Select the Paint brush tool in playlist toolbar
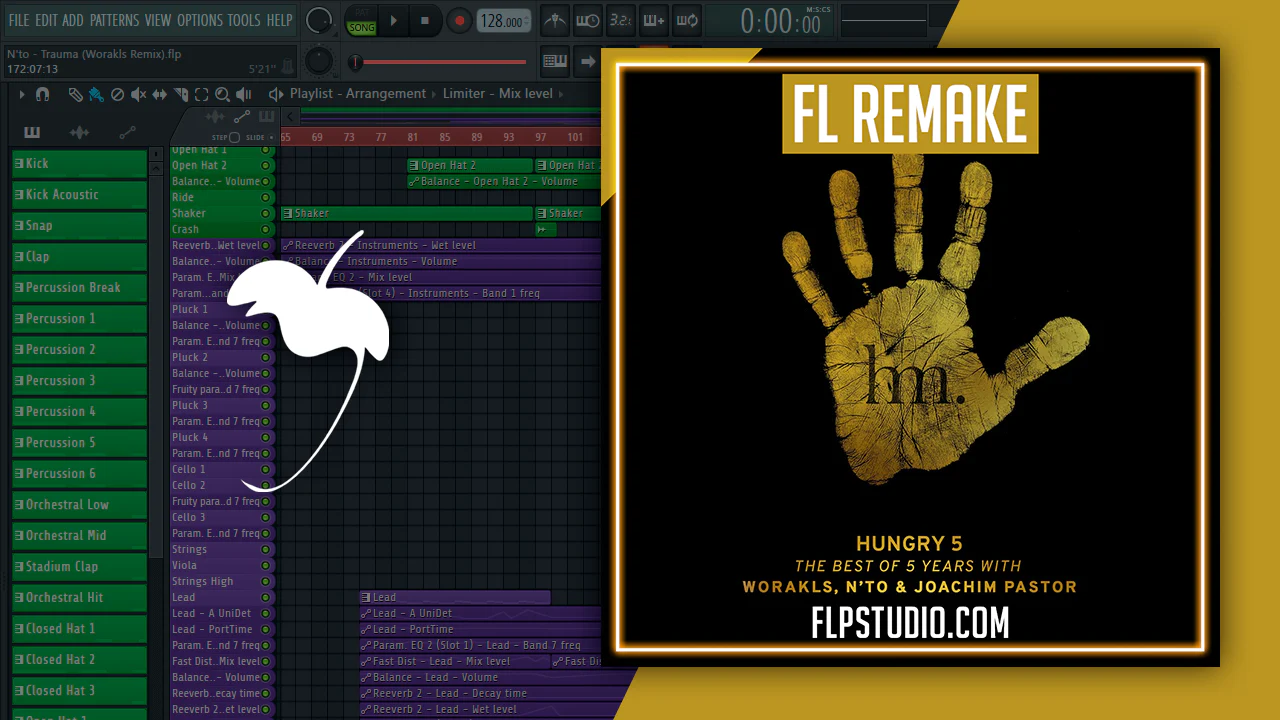 click(x=96, y=94)
